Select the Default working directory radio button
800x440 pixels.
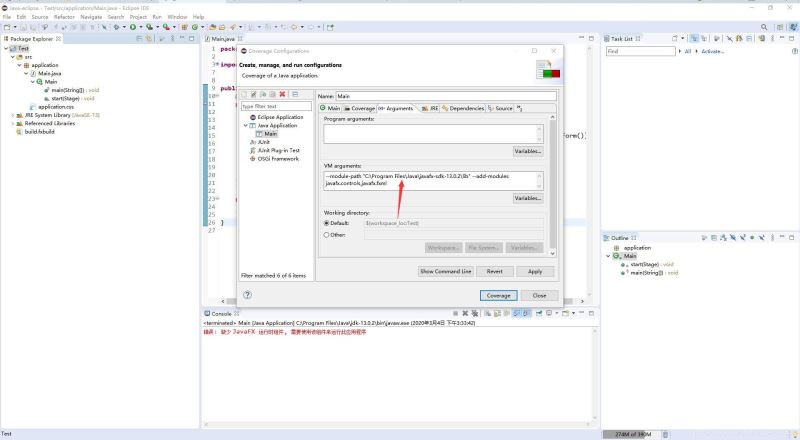tap(327, 222)
